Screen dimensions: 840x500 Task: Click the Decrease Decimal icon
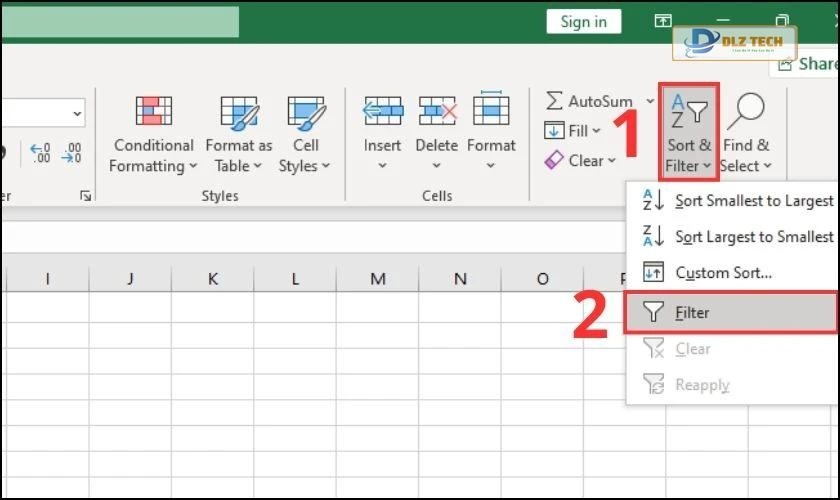point(71,153)
